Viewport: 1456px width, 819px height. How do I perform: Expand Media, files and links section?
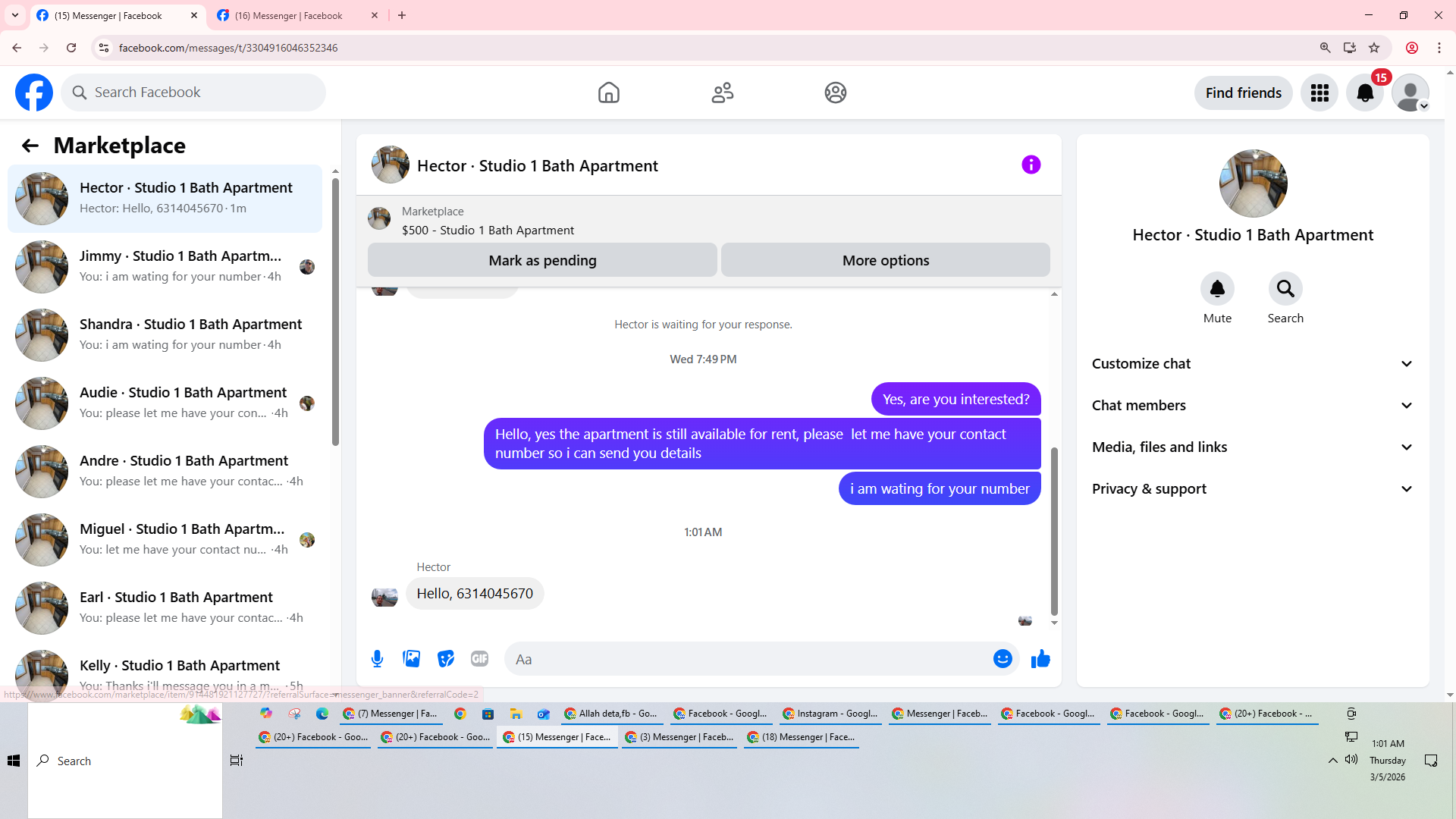(x=1253, y=447)
